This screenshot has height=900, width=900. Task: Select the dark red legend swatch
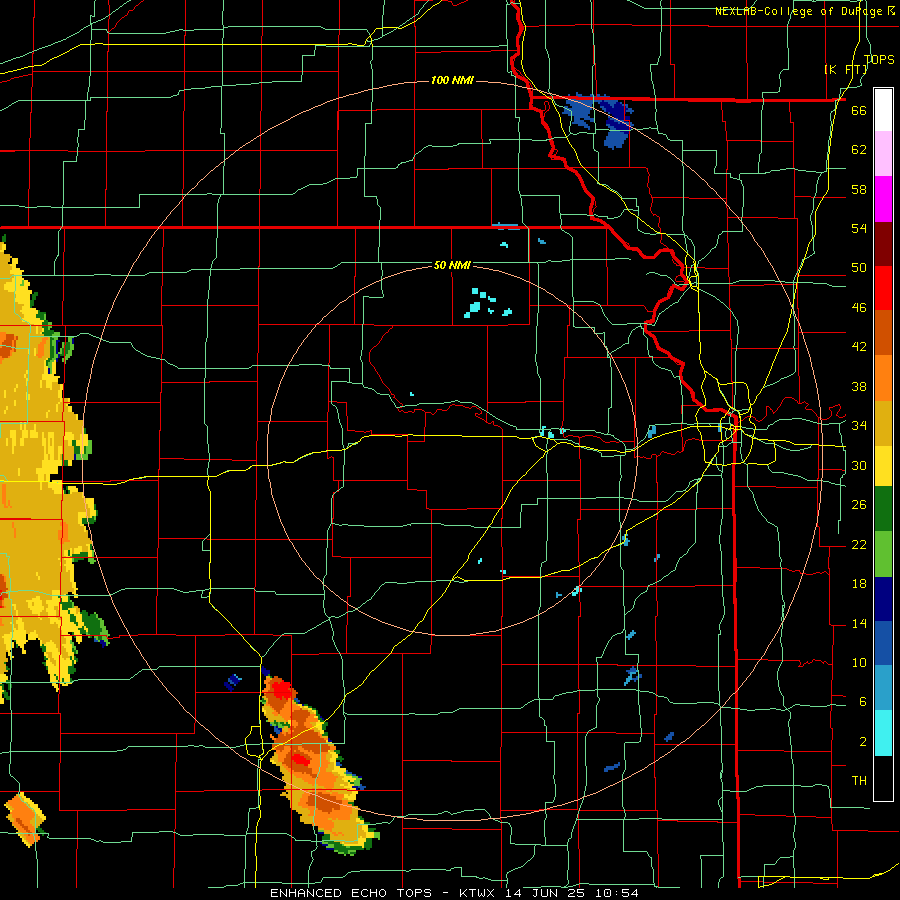tap(883, 243)
